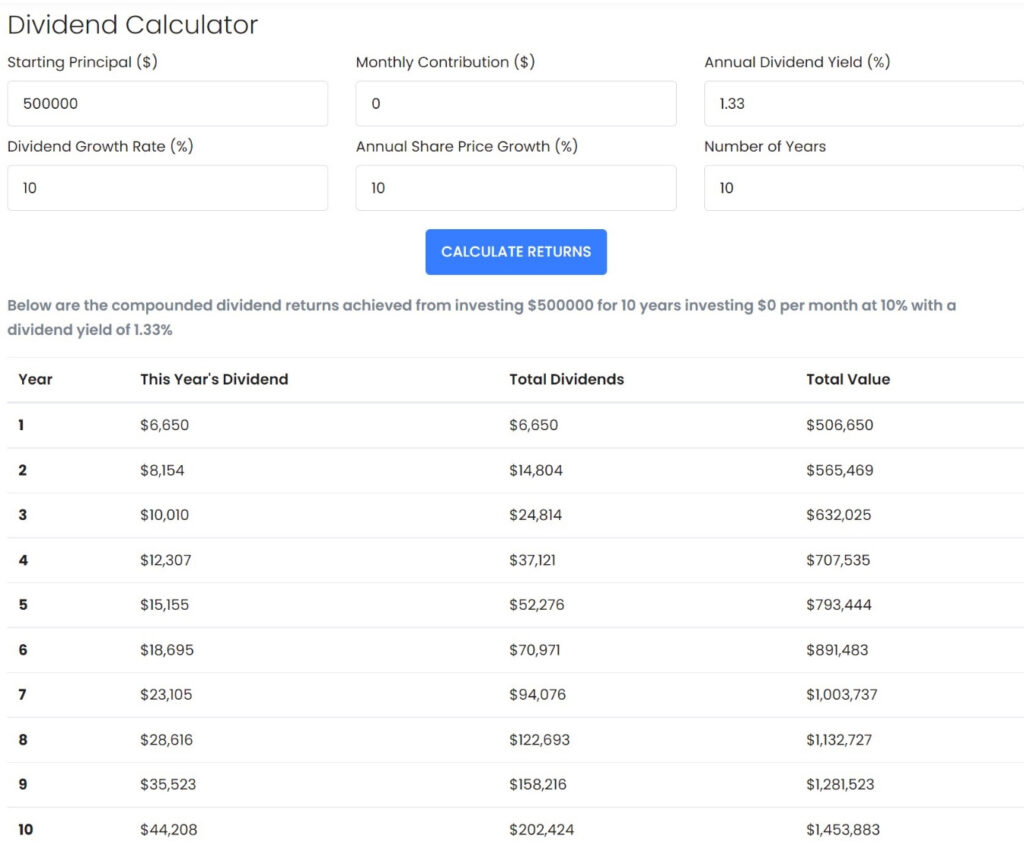Image resolution: width=1024 pixels, height=858 pixels.
Task: Click the "Number of Years" label
Action: pyautogui.click(x=765, y=146)
